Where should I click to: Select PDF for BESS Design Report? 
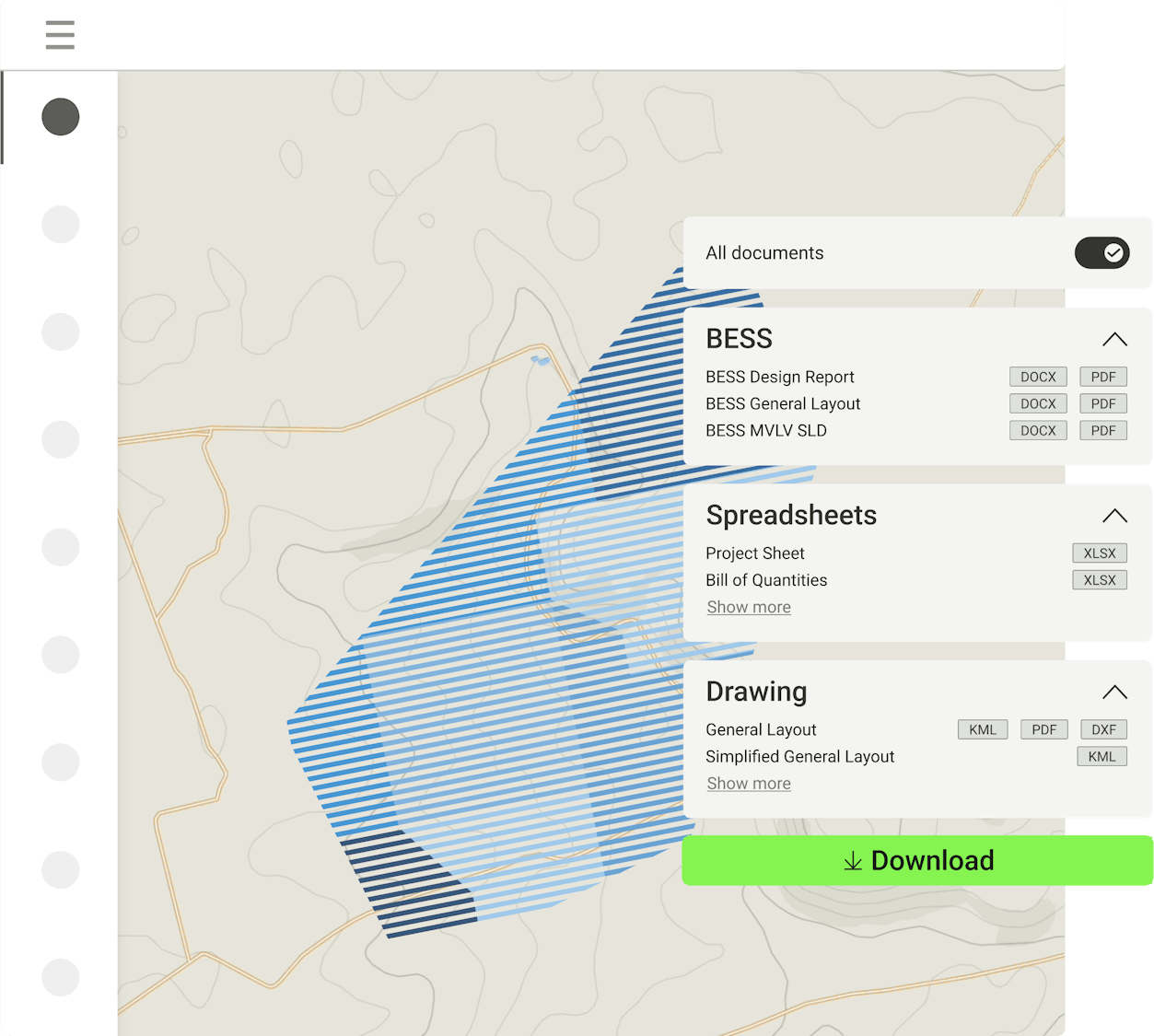(1103, 377)
